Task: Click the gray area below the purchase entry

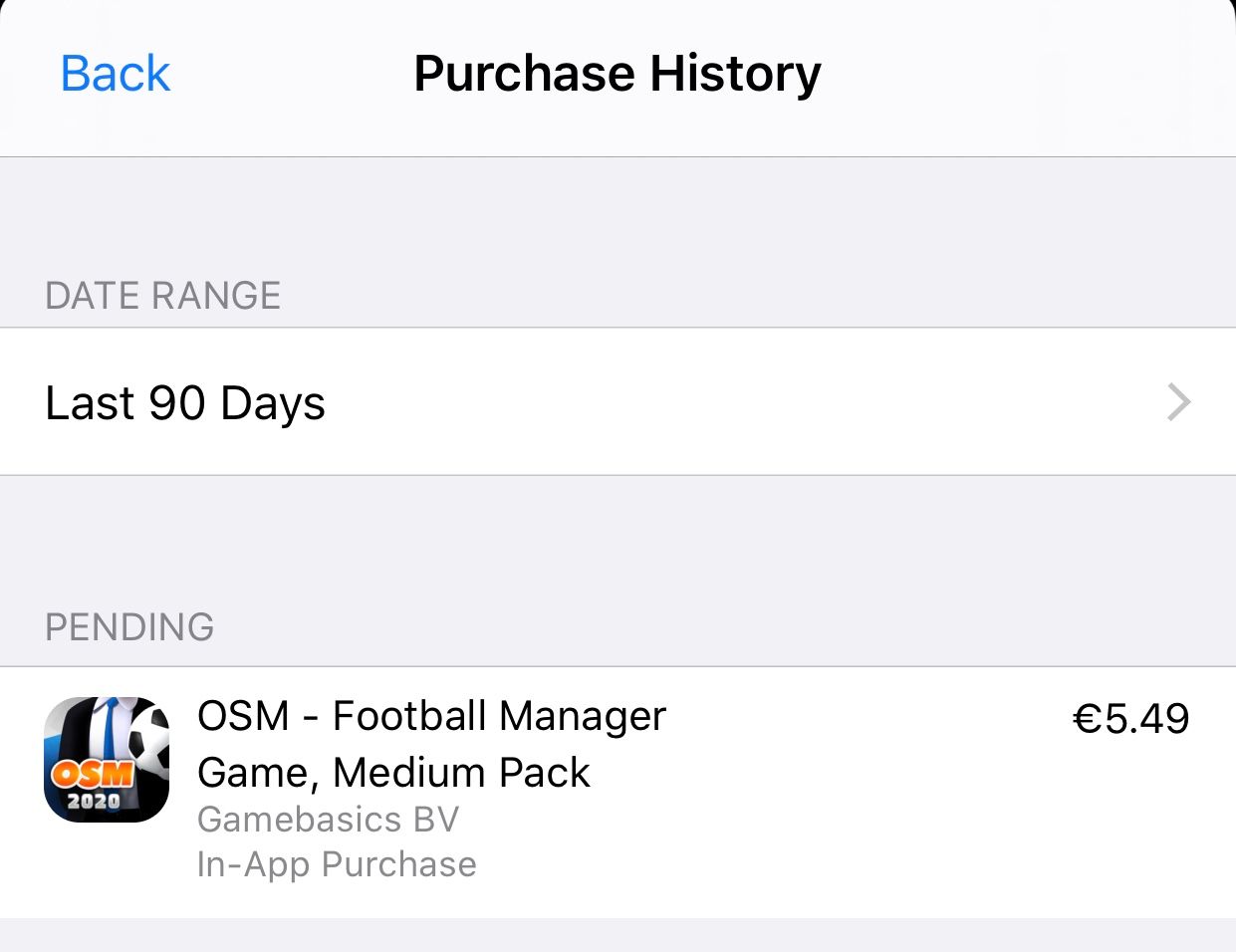Action: pos(618,935)
